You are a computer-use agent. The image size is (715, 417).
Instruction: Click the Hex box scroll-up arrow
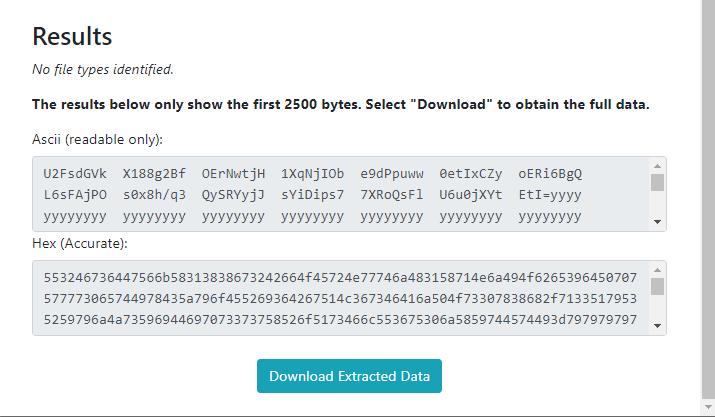pos(657,270)
